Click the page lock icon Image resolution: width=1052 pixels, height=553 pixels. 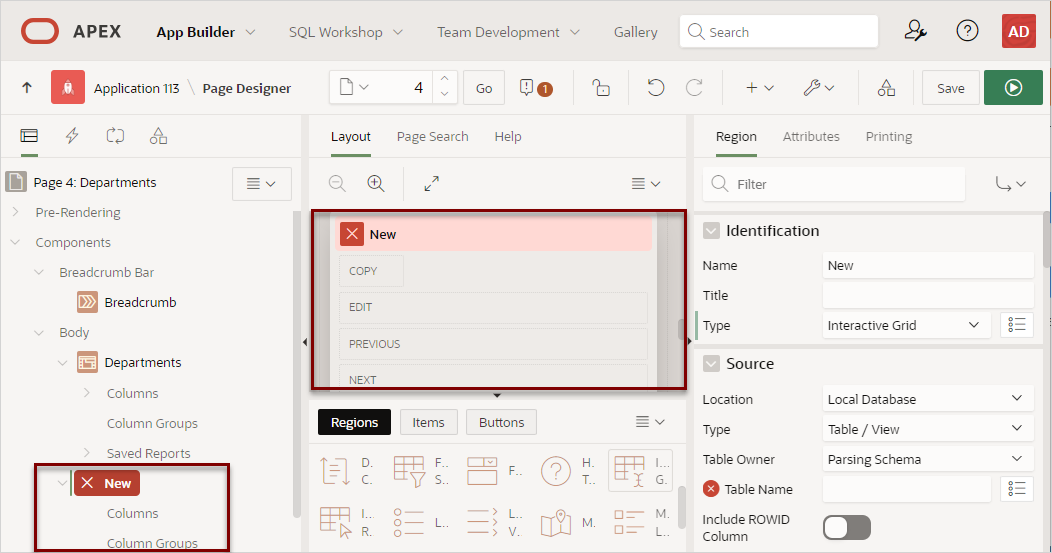tap(600, 88)
